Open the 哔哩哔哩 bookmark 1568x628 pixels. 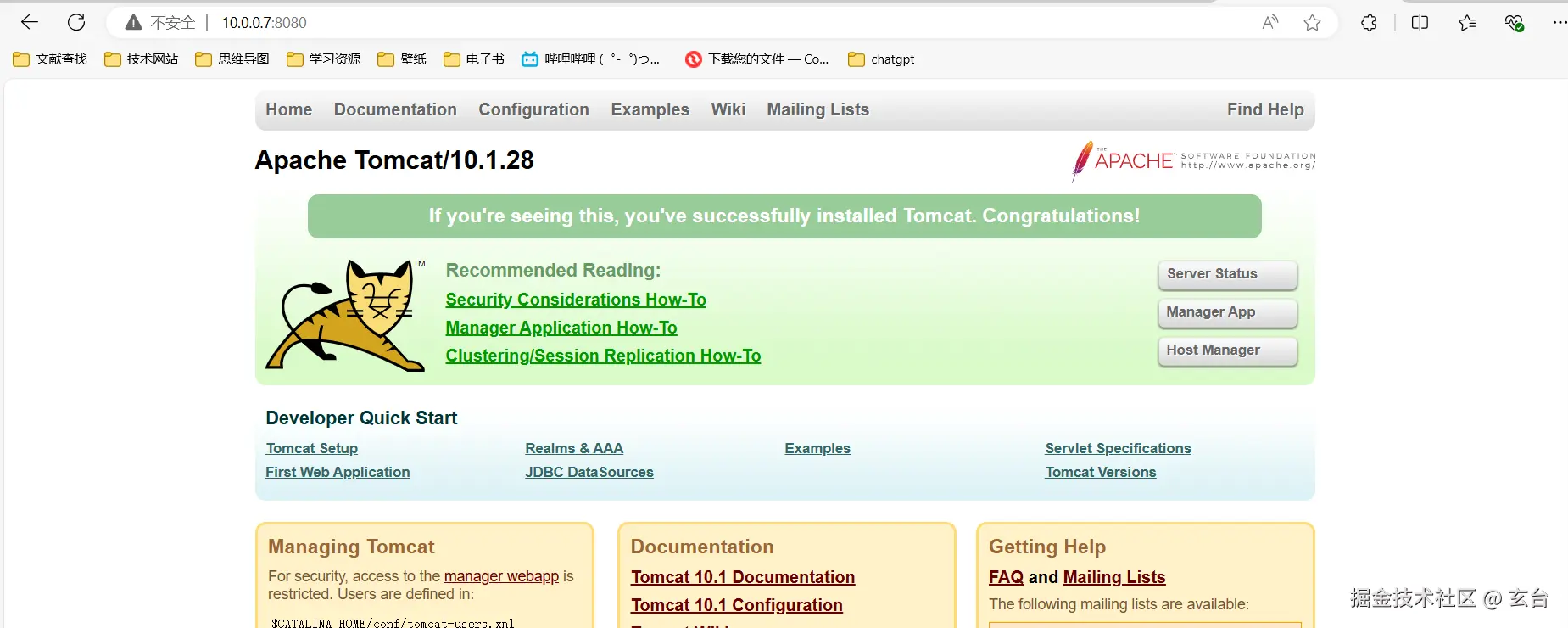coord(591,59)
